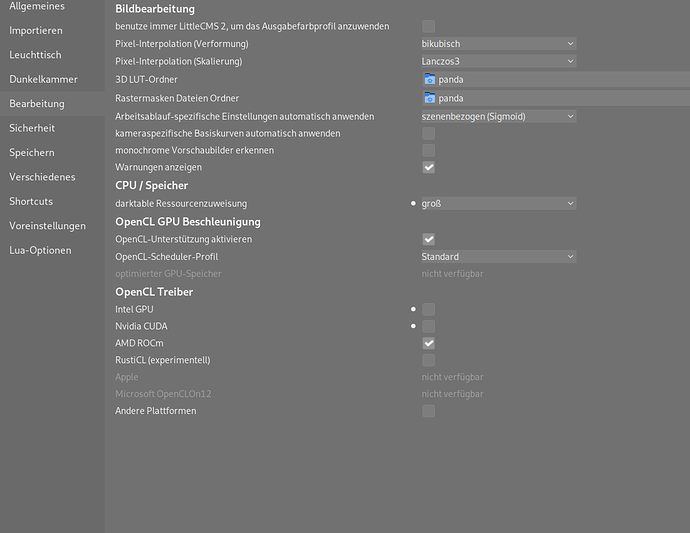690x533 pixels.
Task: Disable OpenCL-Unterstützung aktivieren checkbox
Action: pyautogui.click(x=429, y=240)
